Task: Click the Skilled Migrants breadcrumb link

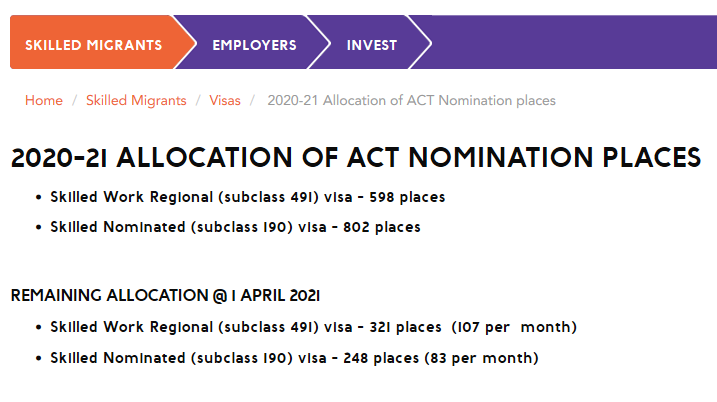Action: tap(136, 100)
